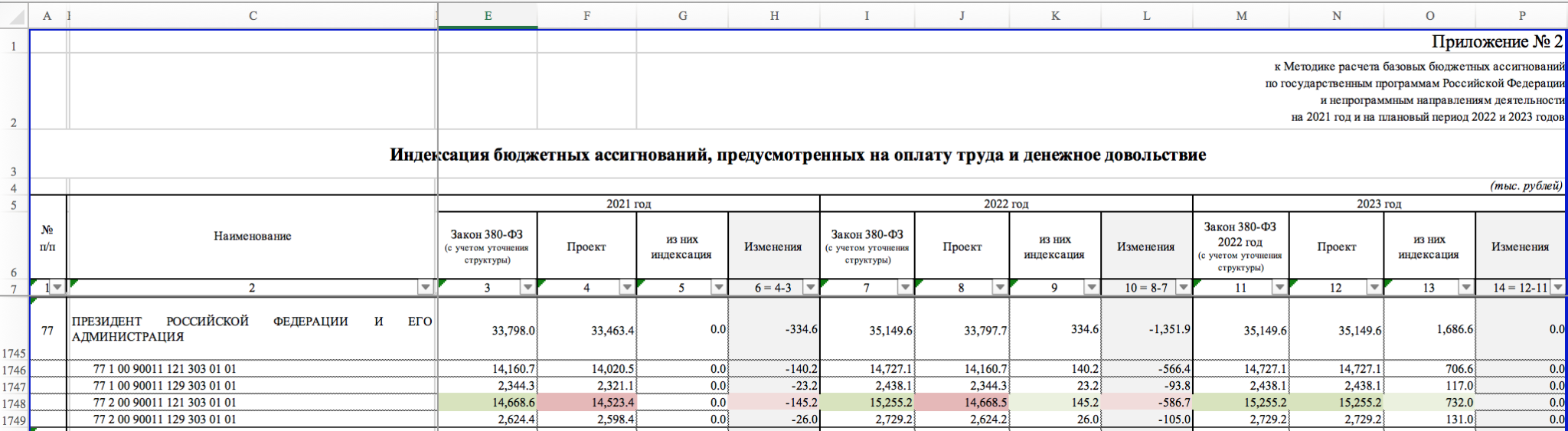Click the pink cell with -586.7

click(x=1147, y=403)
